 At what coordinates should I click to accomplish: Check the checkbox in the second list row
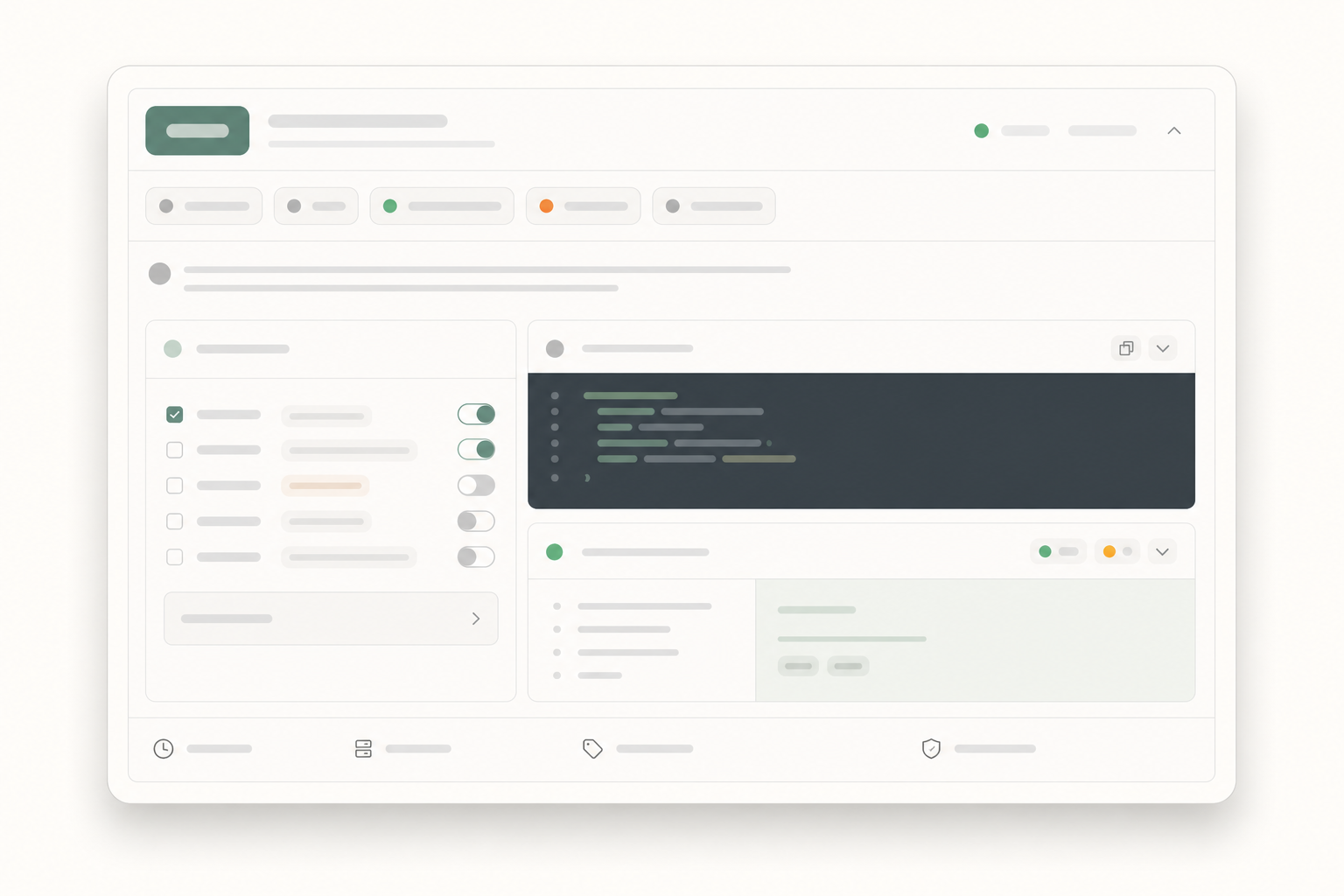click(175, 450)
